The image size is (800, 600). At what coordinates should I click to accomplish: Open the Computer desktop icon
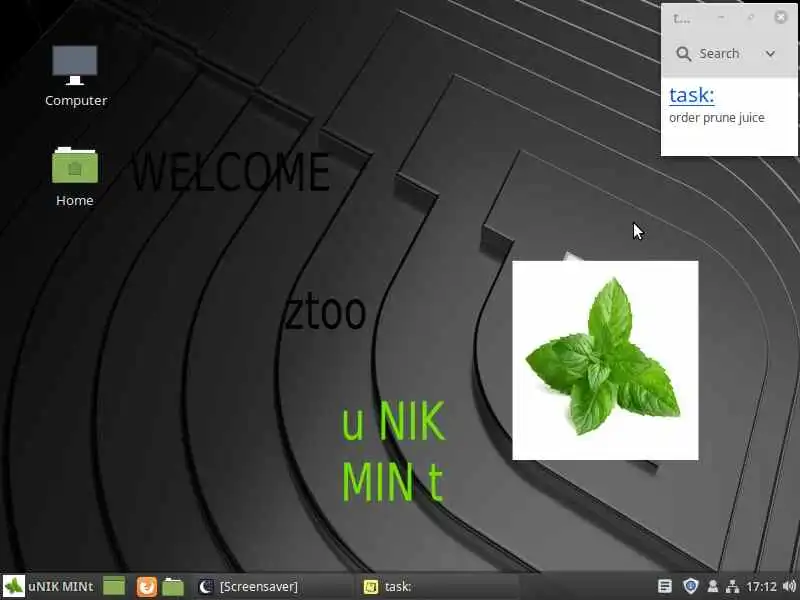click(75, 76)
